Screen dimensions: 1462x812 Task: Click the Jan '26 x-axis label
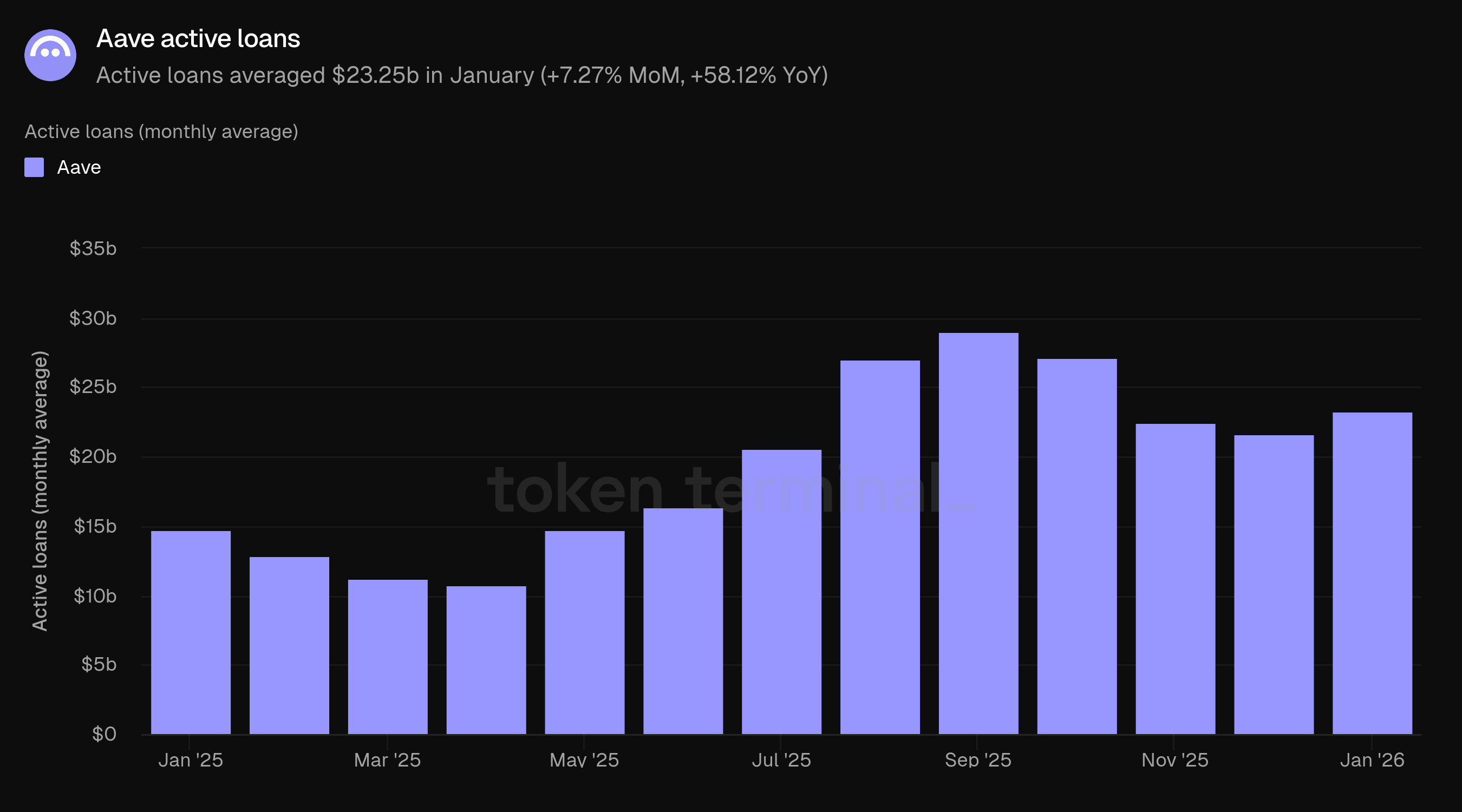(x=1372, y=760)
